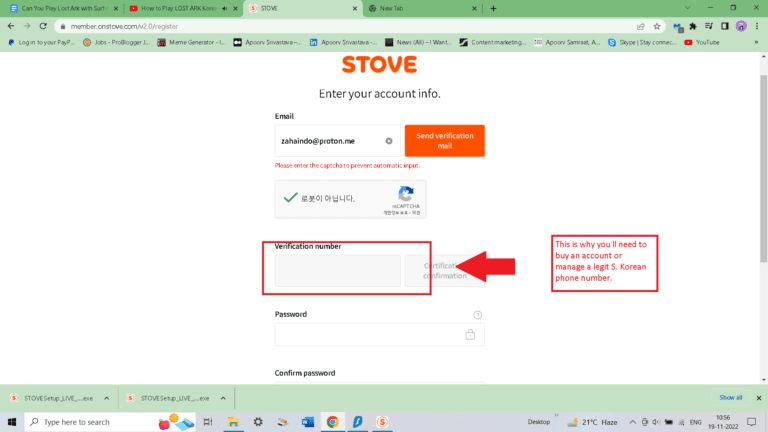The height and width of the screenshot is (432, 768).
Task: Expand the second STOVESetup download options
Action: tap(223, 398)
